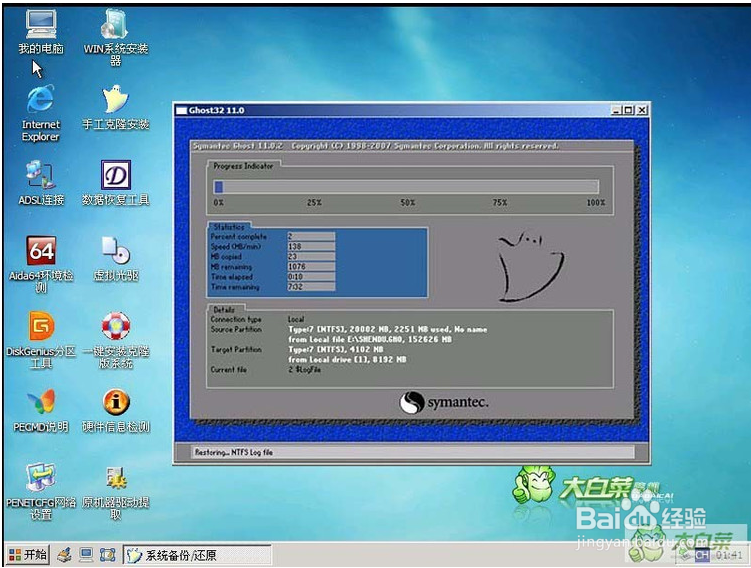This screenshot has height=568, width=751.
Task: Click the Time elapsed value 0:10
Action: [310, 276]
